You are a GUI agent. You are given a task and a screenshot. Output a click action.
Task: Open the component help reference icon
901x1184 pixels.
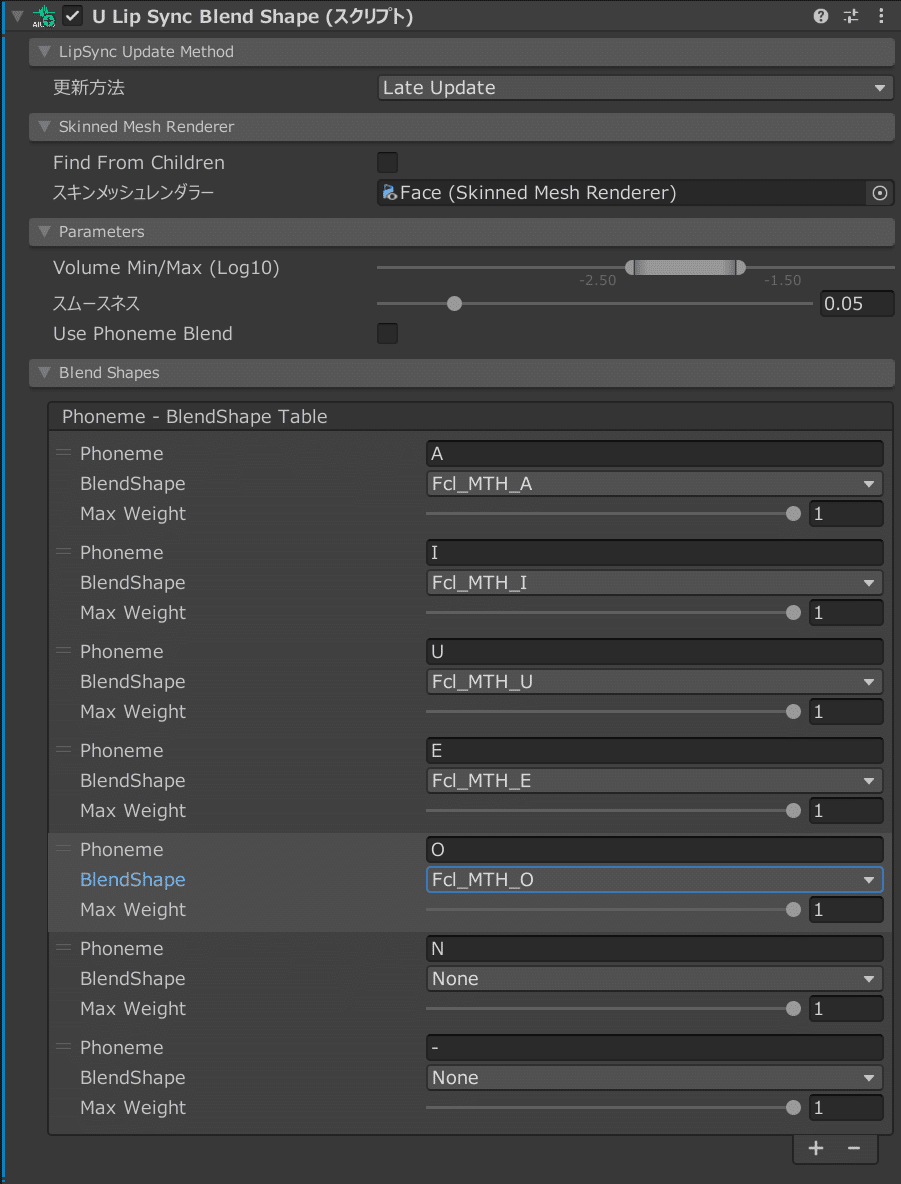(821, 17)
